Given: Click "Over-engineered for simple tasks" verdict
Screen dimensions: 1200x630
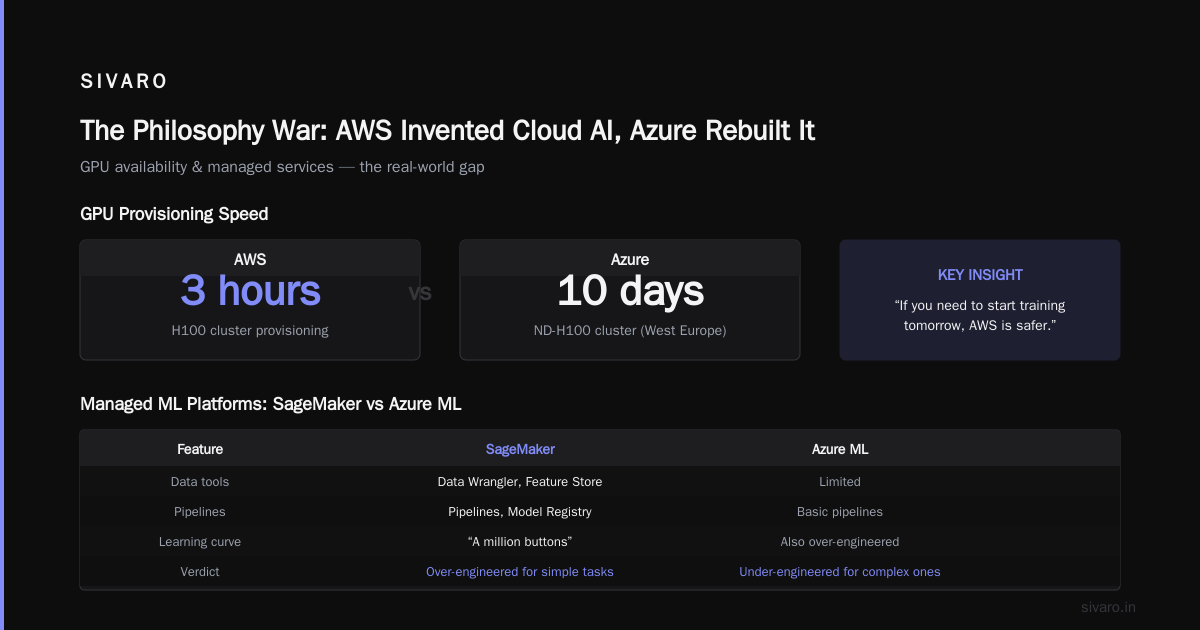Looking at the screenshot, I should click(x=520, y=572).
